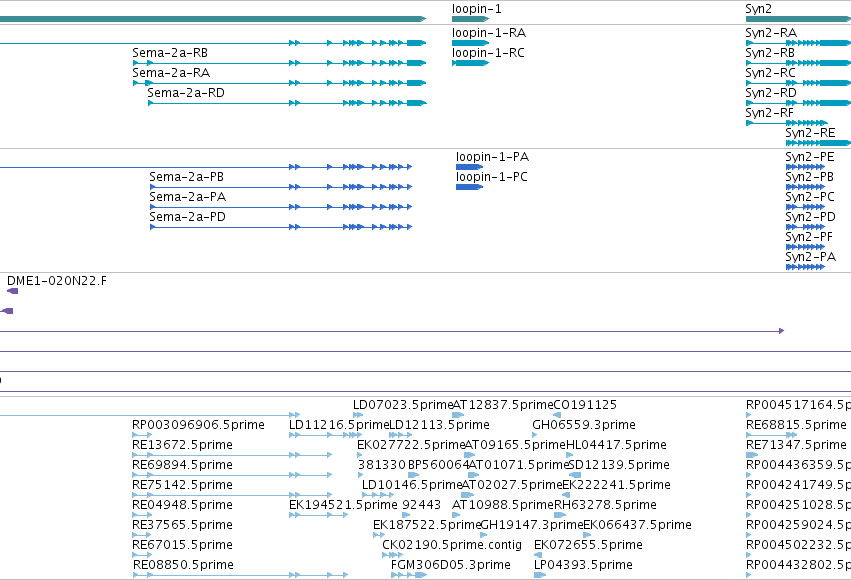Click the EK194521.5prime EST label
The width and height of the screenshot is (851, 580).
click(344, 506)
